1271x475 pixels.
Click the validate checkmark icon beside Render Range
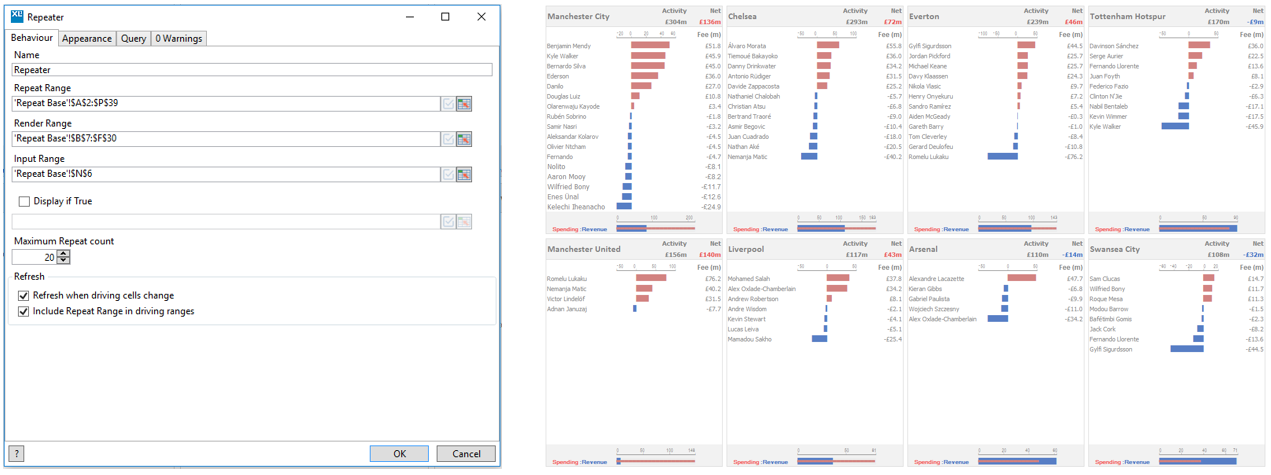[448, 139]
